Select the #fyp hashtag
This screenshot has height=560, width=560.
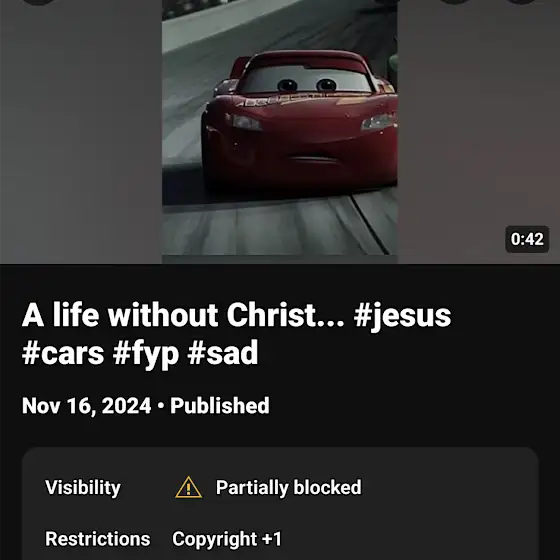[146, 354]
